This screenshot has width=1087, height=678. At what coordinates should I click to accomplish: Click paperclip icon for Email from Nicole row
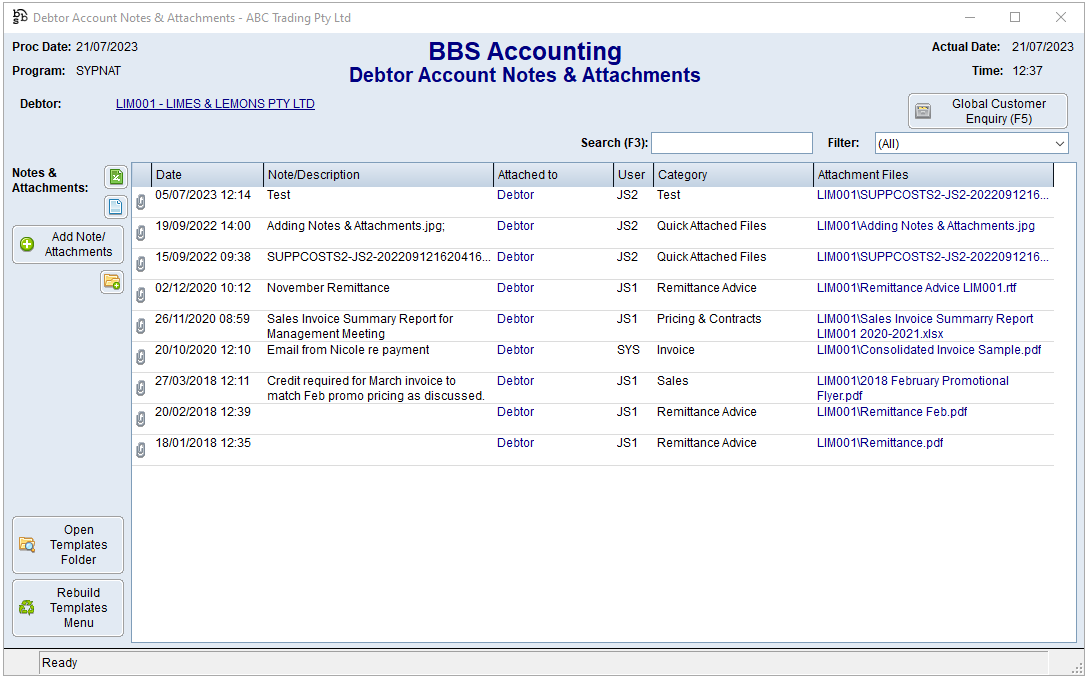(x=141, y=357)
